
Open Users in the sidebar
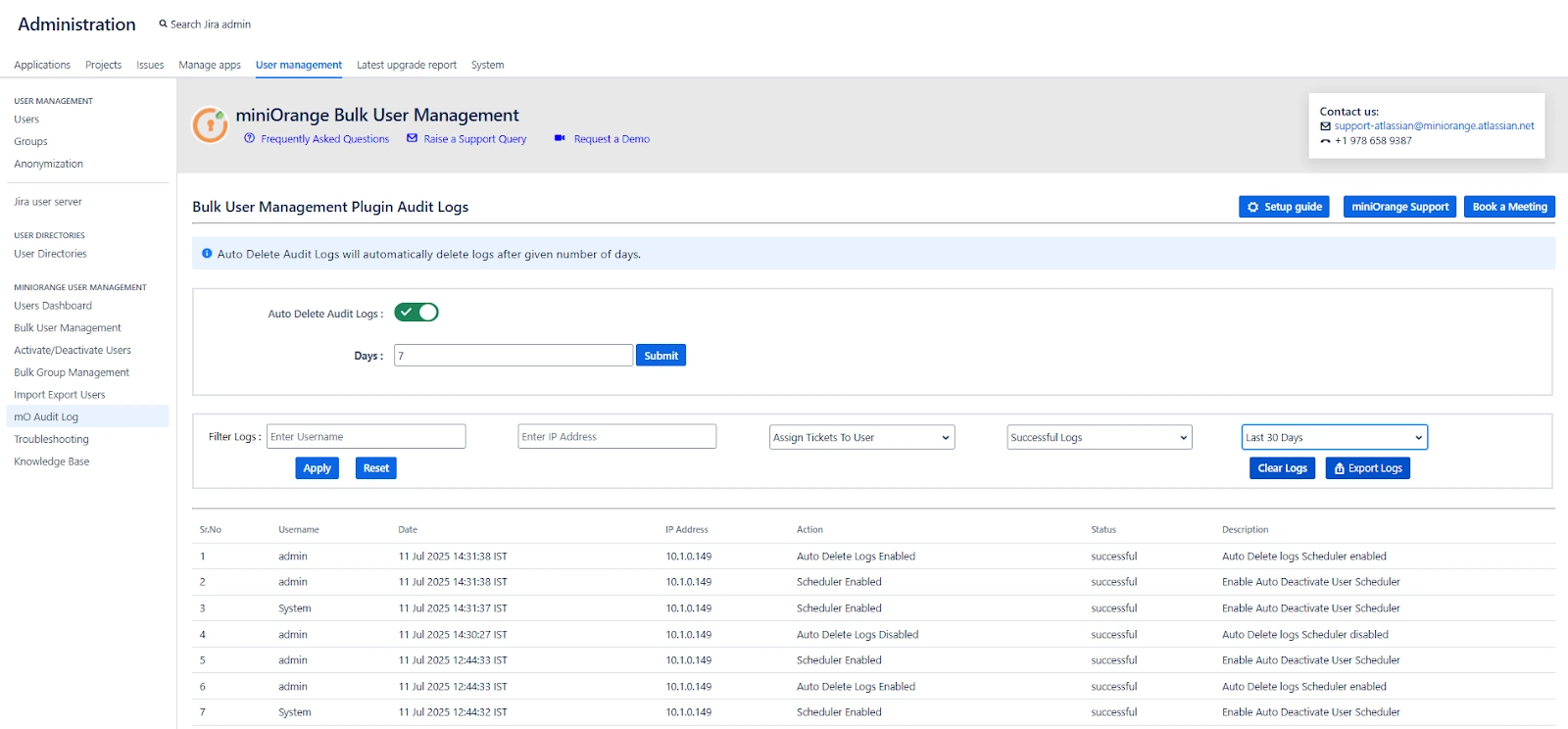[x=26, y=120]
